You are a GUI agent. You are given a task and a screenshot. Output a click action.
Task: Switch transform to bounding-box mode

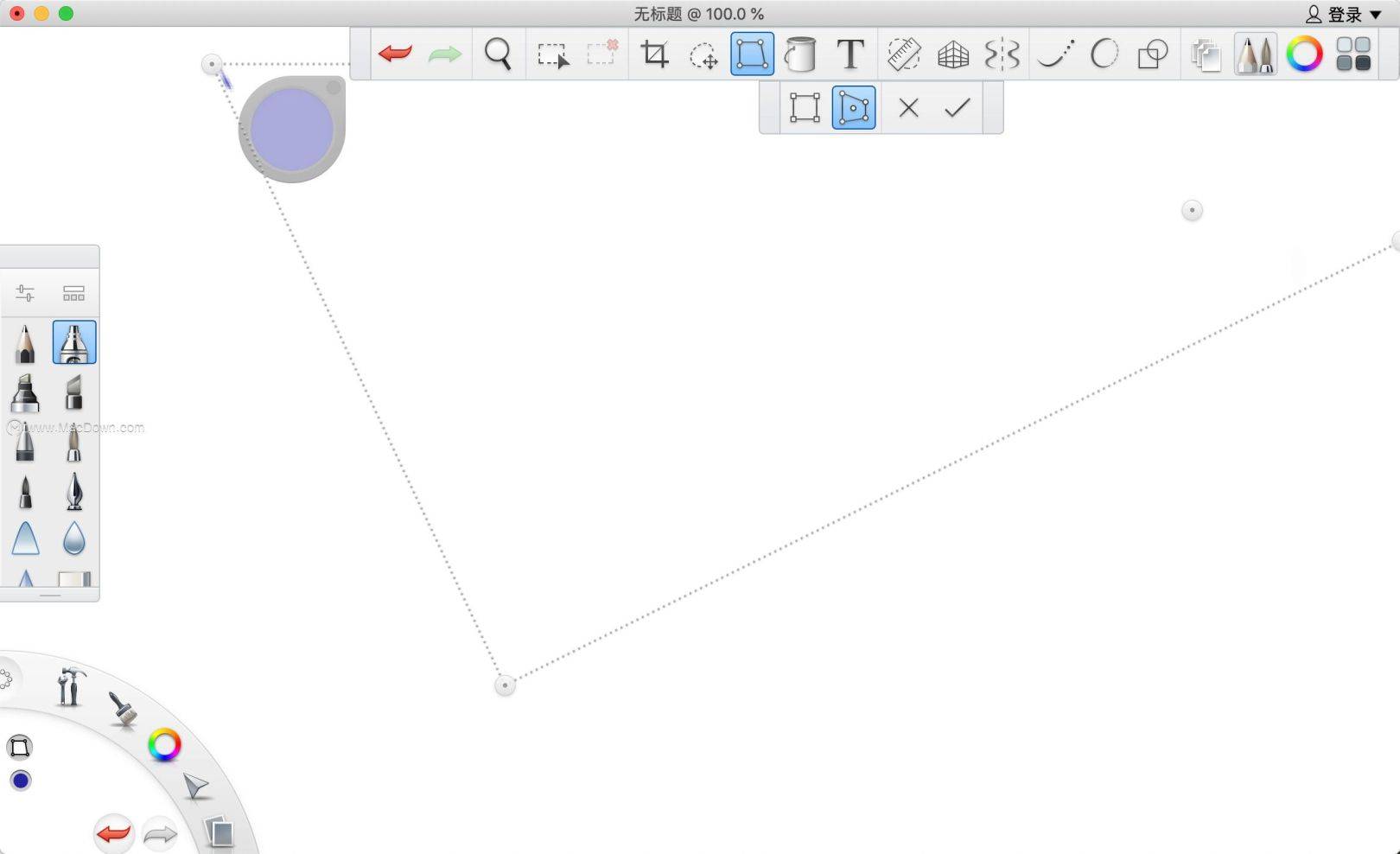[x=805, y=108]
